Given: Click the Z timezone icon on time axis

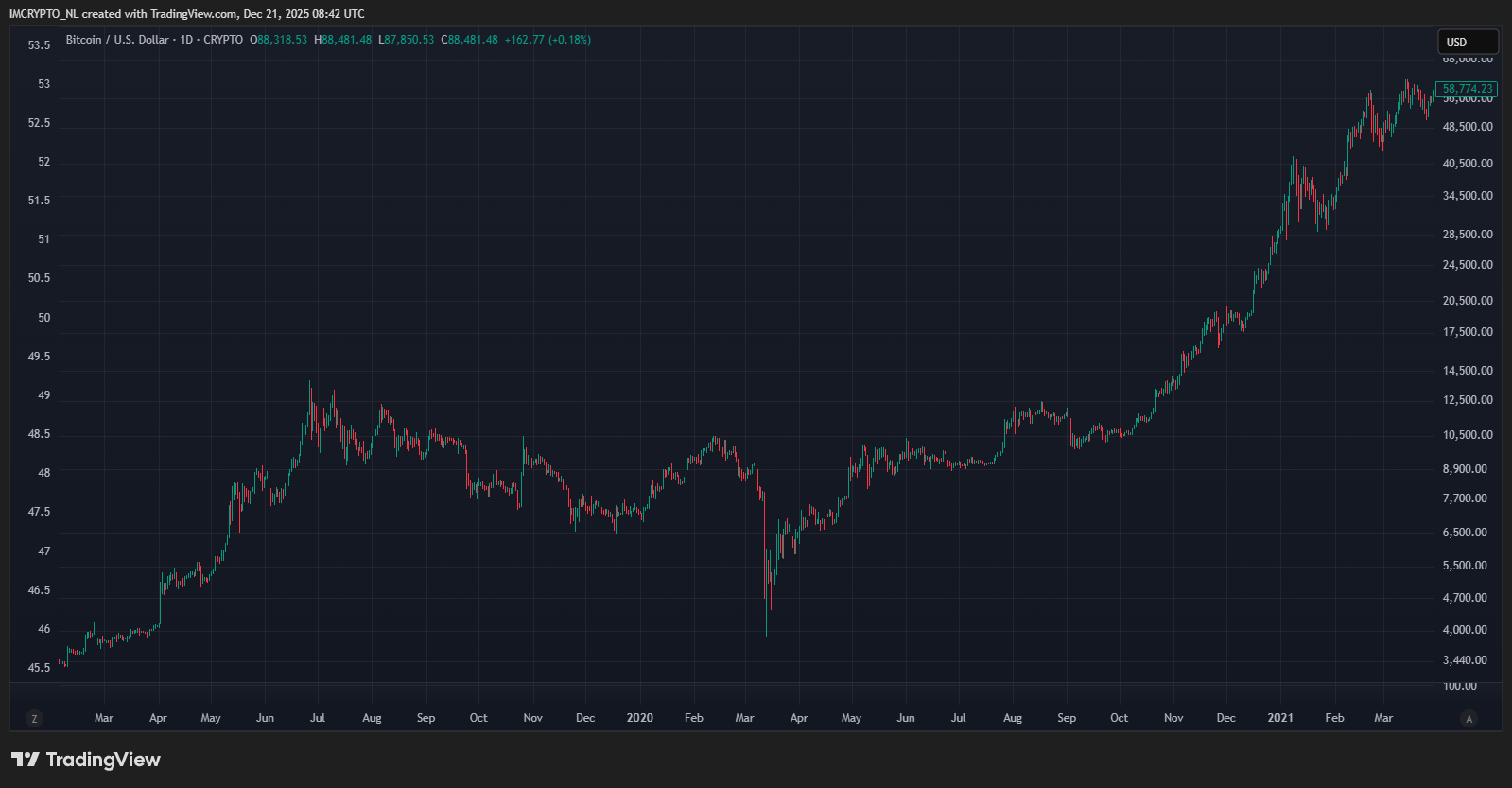Looking at the screenshot, I should point(34,719).
